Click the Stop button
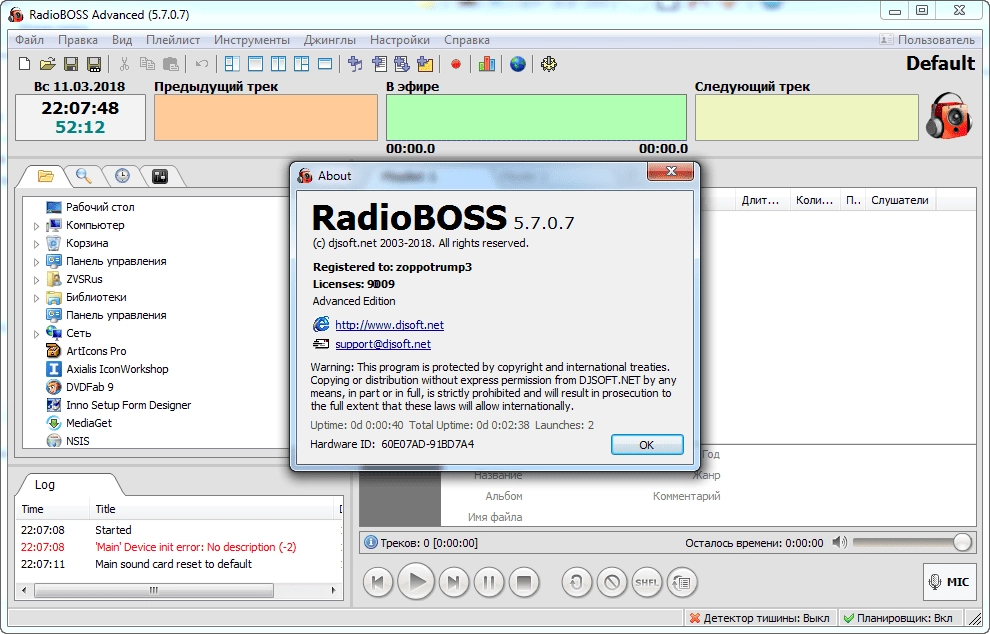990x634 pixels. point(524,582)
